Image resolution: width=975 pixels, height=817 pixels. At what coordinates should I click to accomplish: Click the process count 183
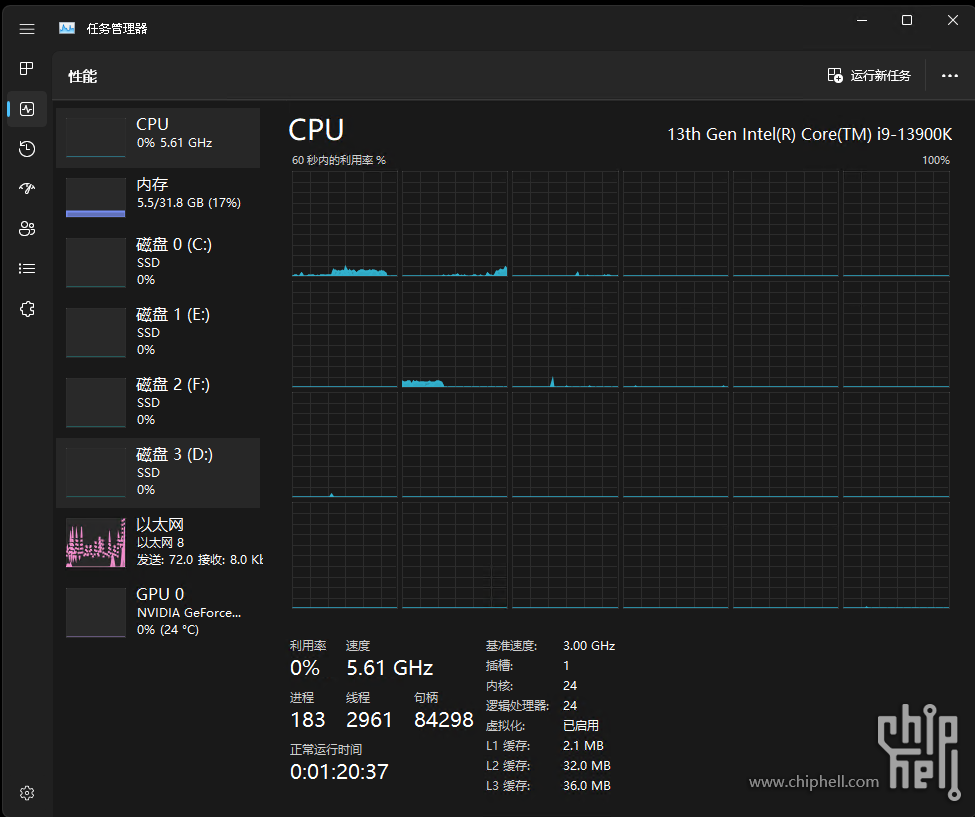coord(308,720)
